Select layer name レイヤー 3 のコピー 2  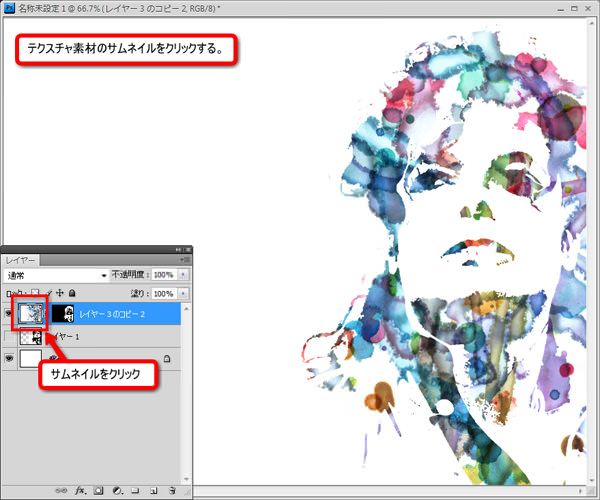click(x=112, y=314)
